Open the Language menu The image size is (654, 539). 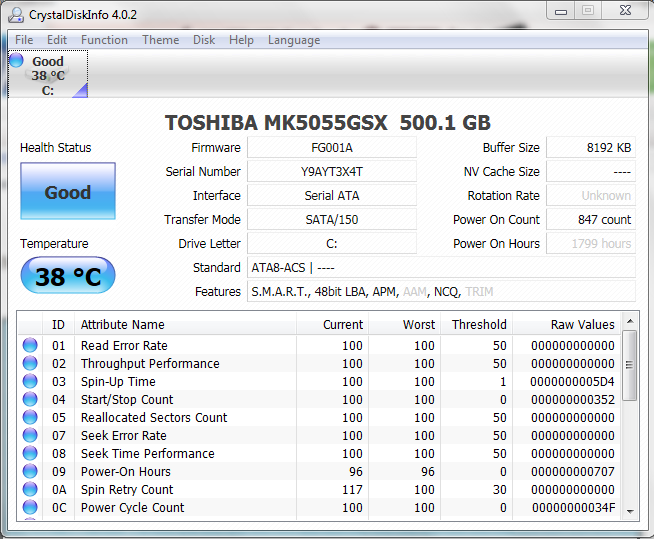(x=294, y=40)
